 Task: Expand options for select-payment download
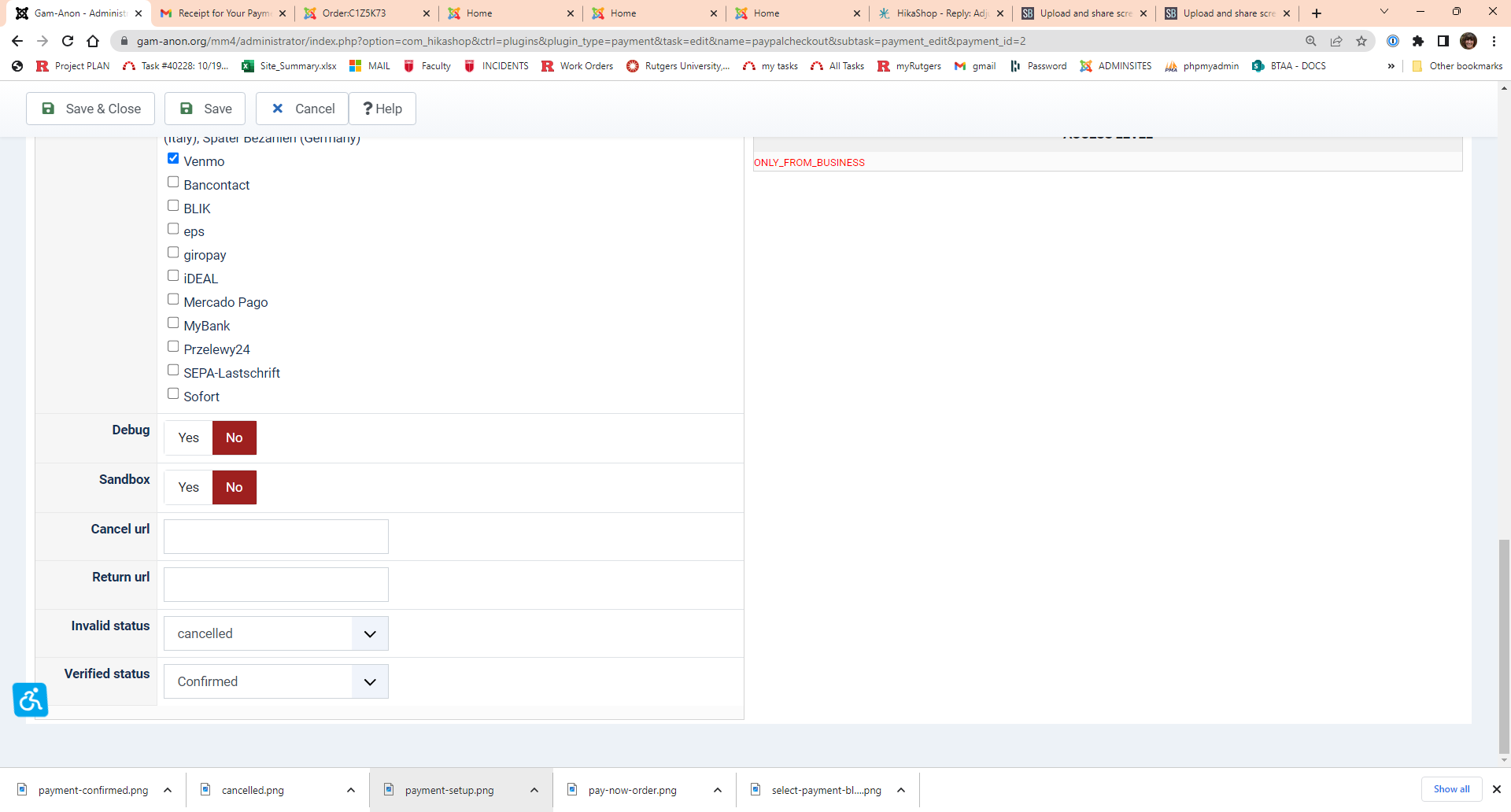[901, 790]
